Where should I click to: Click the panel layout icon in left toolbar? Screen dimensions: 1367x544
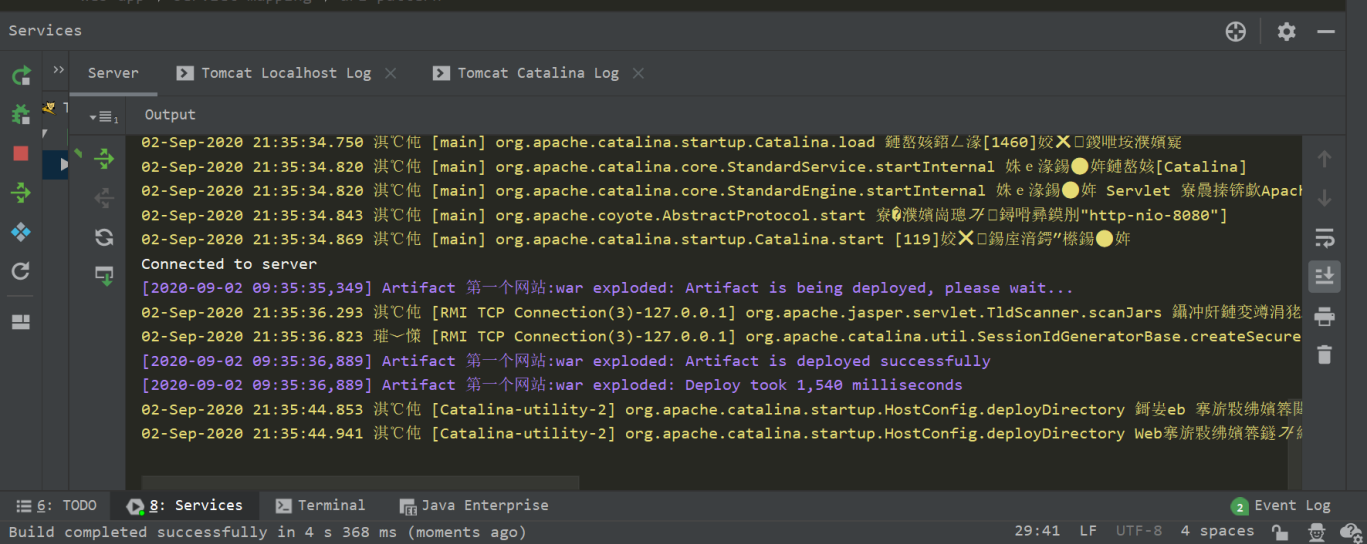click(x=21, y=322)
